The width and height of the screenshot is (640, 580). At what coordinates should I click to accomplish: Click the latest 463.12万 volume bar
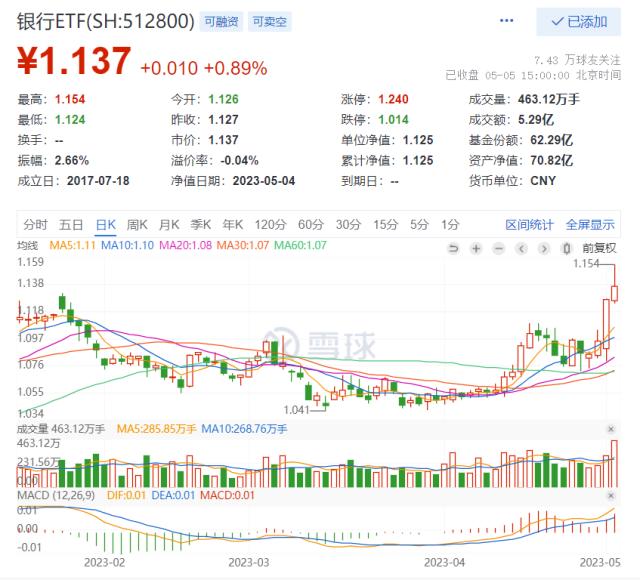click(614, 464)
